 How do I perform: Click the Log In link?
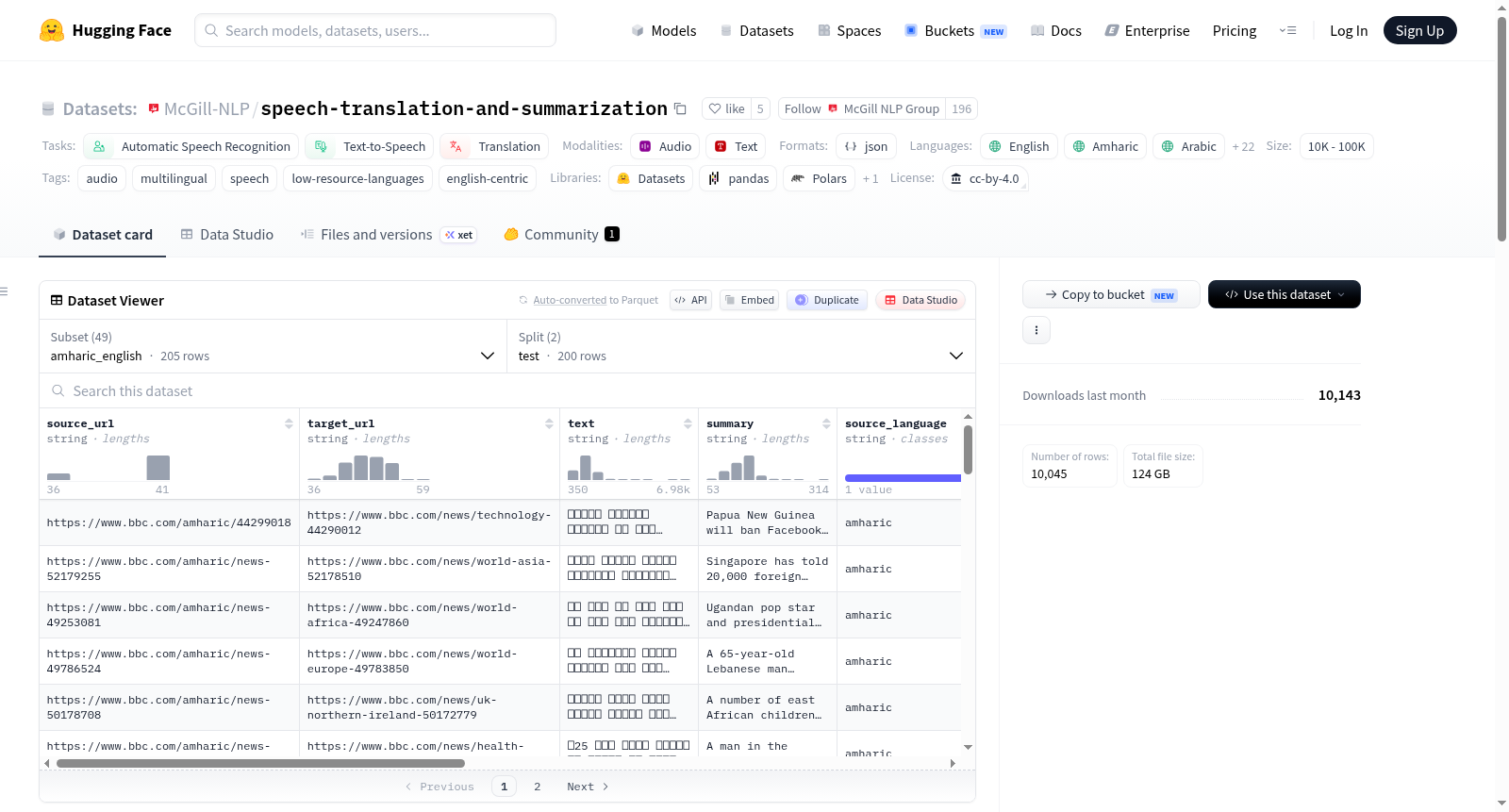point(1349,30)
